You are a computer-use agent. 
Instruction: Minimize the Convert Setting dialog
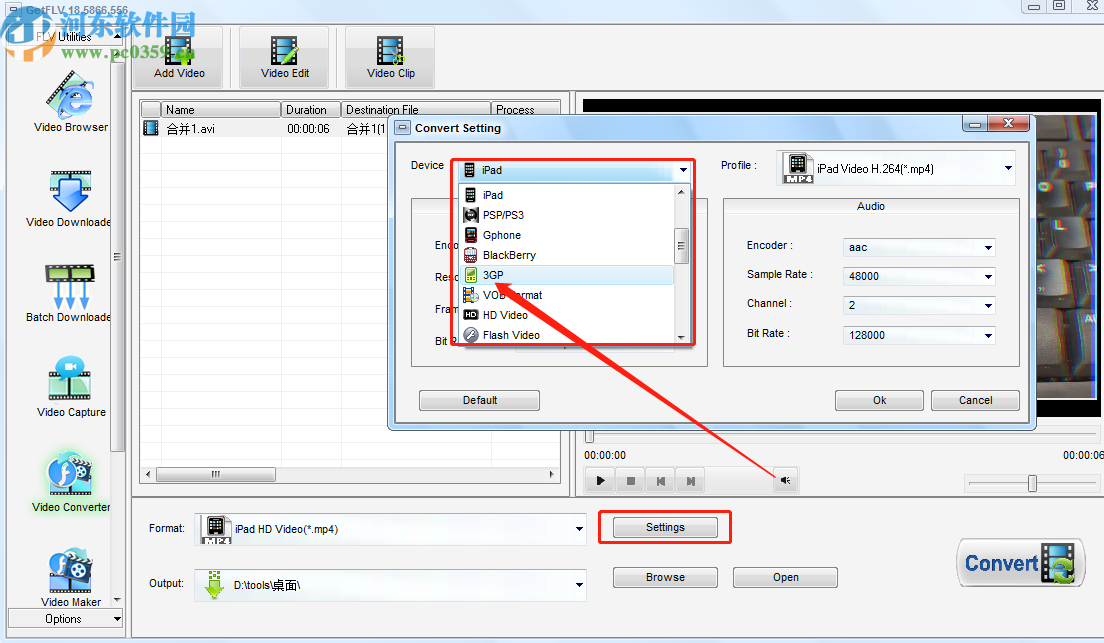click(975, 124)
